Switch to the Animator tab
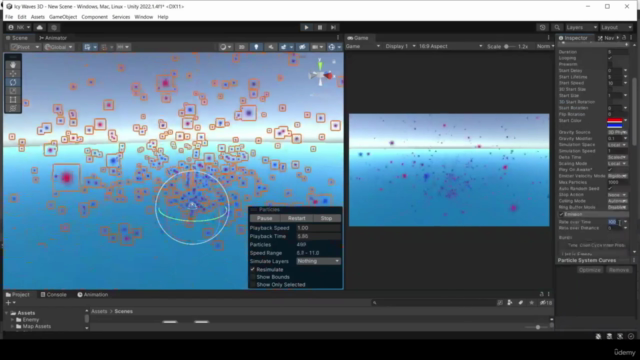The width and height of the screenshot is (640, 360). [x=53, y=38]
